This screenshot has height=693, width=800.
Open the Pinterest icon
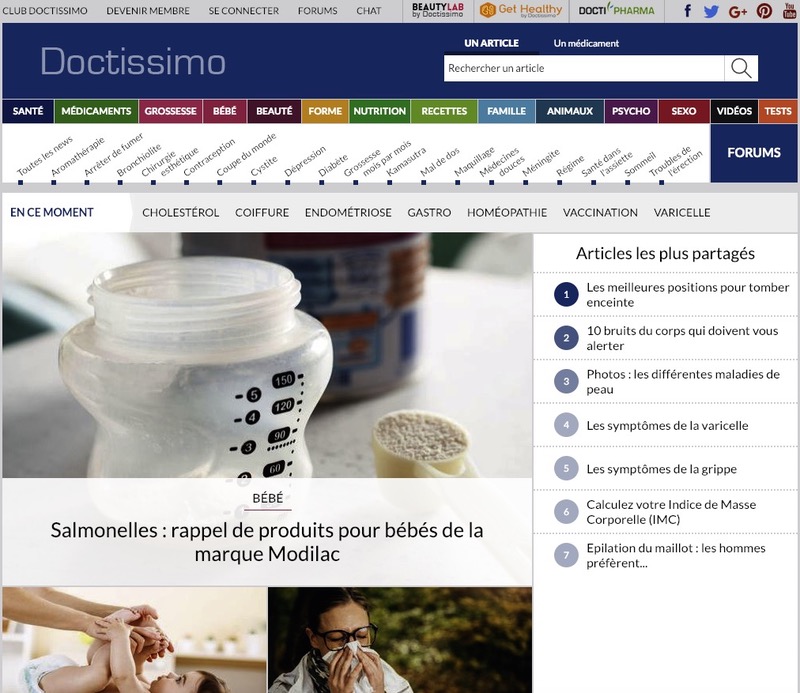click(764, 11)
